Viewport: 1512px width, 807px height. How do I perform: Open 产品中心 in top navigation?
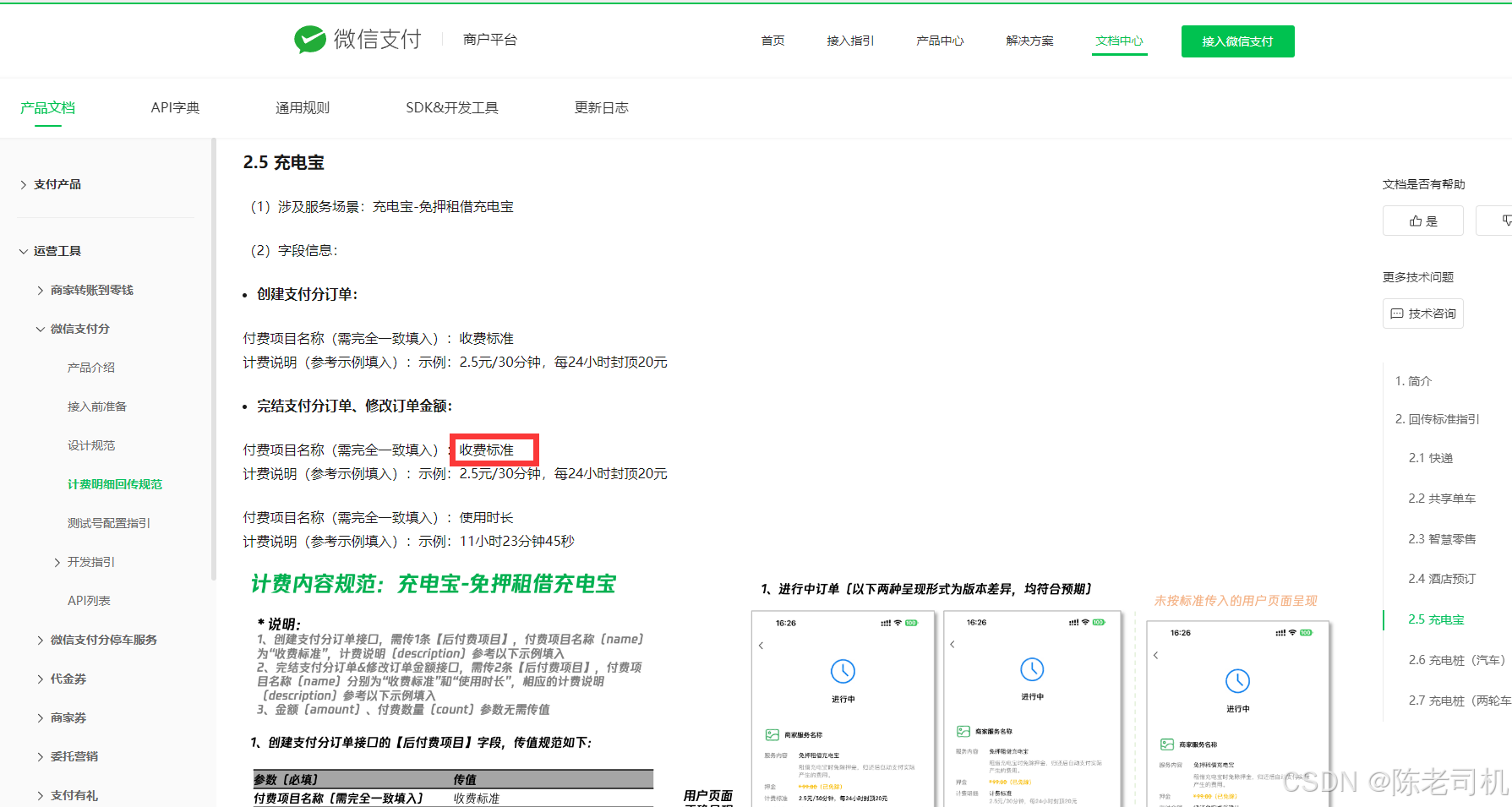940,41
